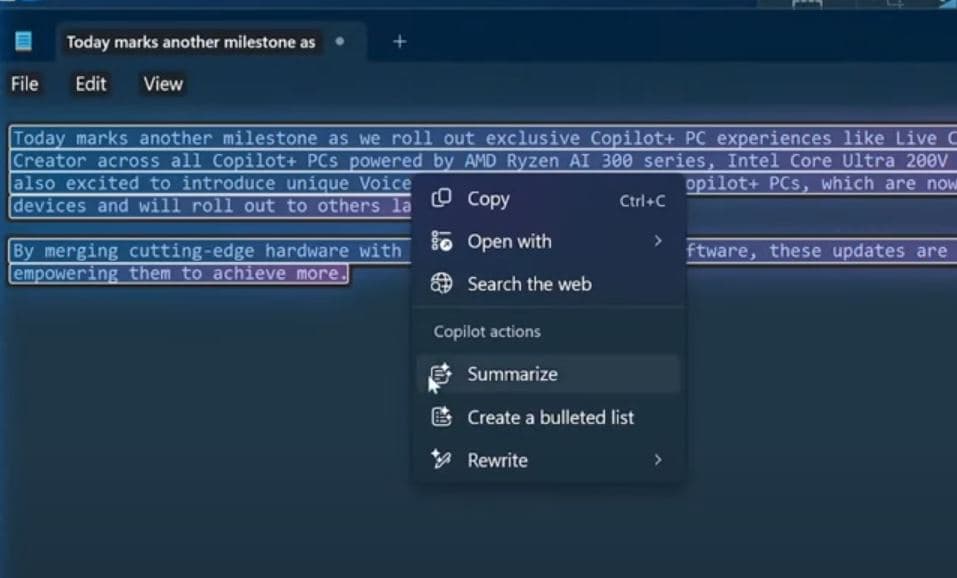Open the File menu
Image resolution: width=957 pixels, height=578 pixels.
pyautogui.click(x=25, y=84)
